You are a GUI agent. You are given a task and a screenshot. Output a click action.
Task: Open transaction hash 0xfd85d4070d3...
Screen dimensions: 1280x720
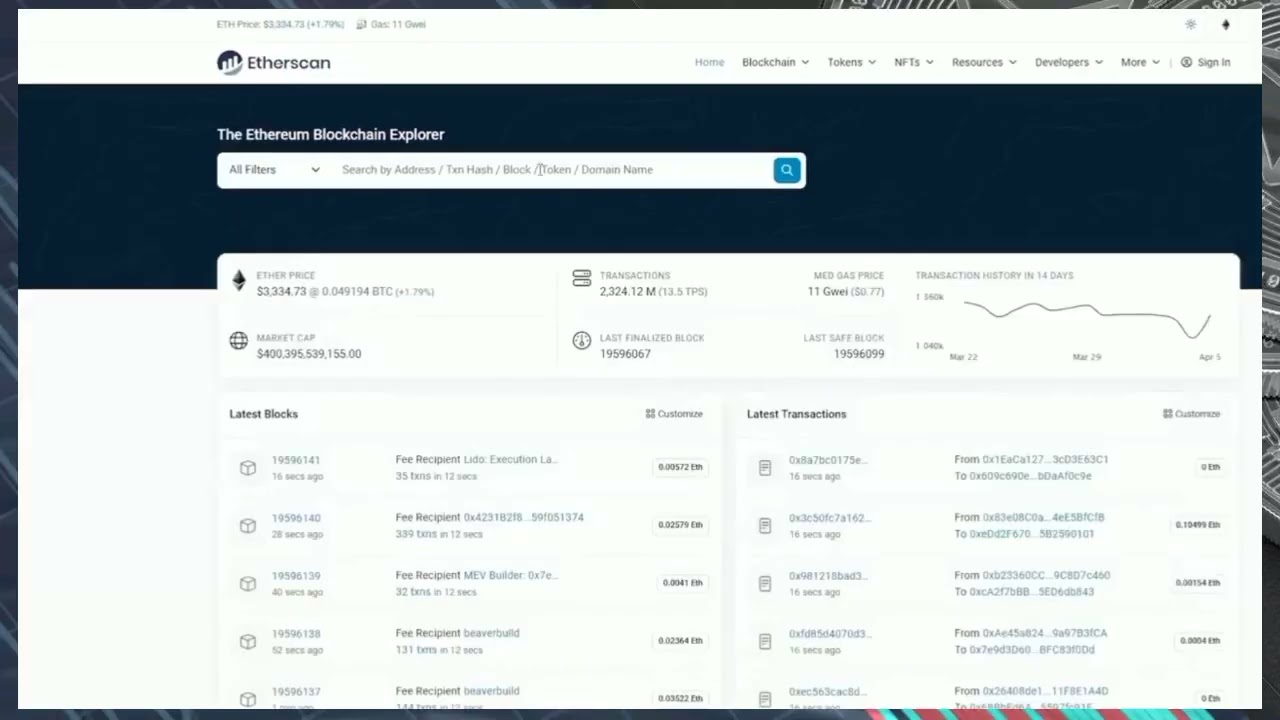pos(830,634)
